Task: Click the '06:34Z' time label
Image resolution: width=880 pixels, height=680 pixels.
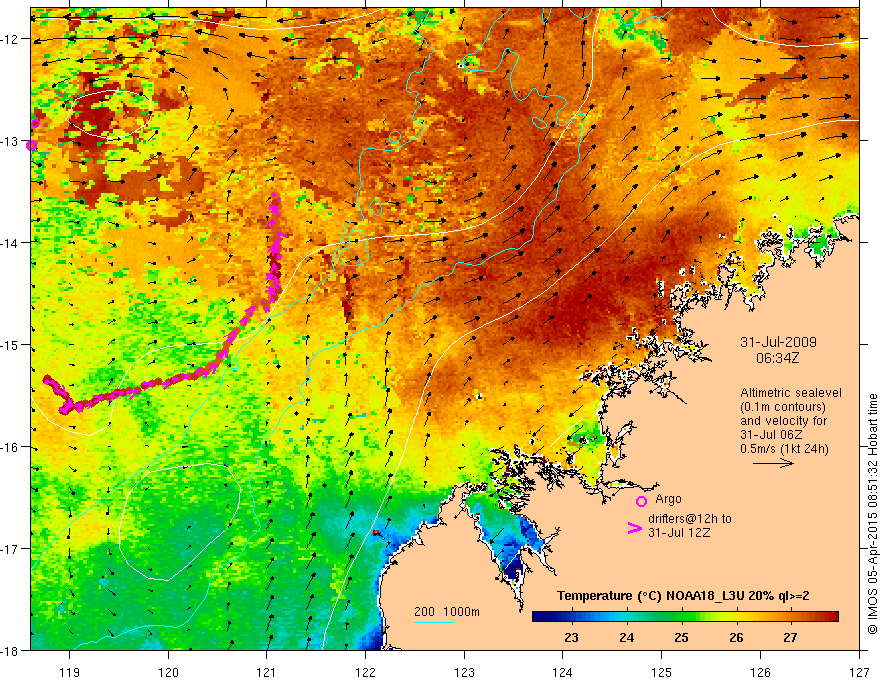Action: [x=777, y=358]
